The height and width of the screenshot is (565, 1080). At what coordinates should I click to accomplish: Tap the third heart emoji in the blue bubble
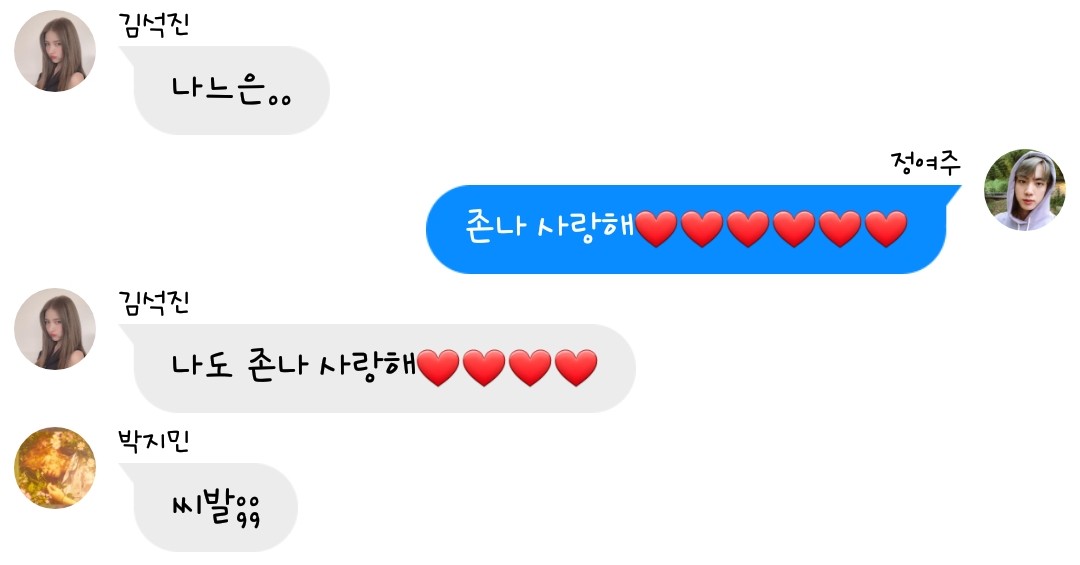748,229
